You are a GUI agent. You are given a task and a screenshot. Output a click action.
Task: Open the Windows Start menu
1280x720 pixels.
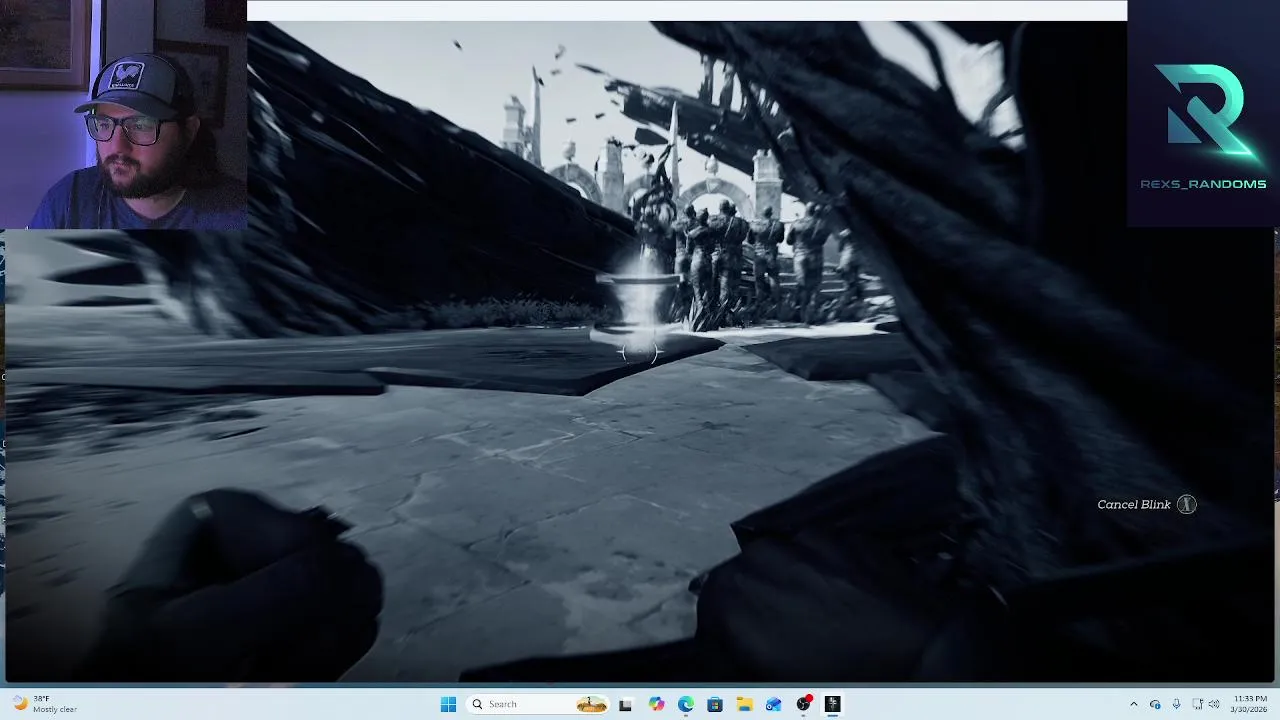pos(448,704)
